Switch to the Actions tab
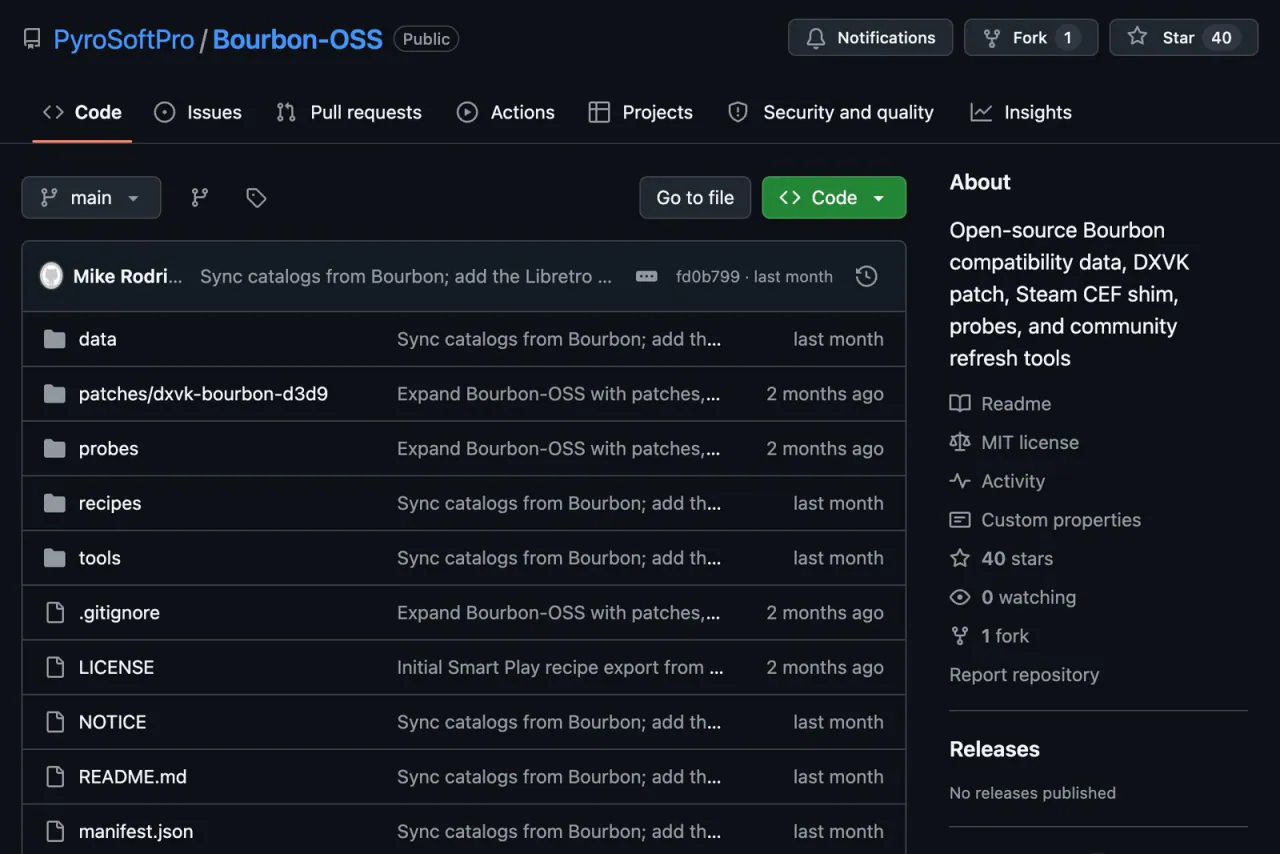Screen dimensions: 1280x854 (506, 112)
